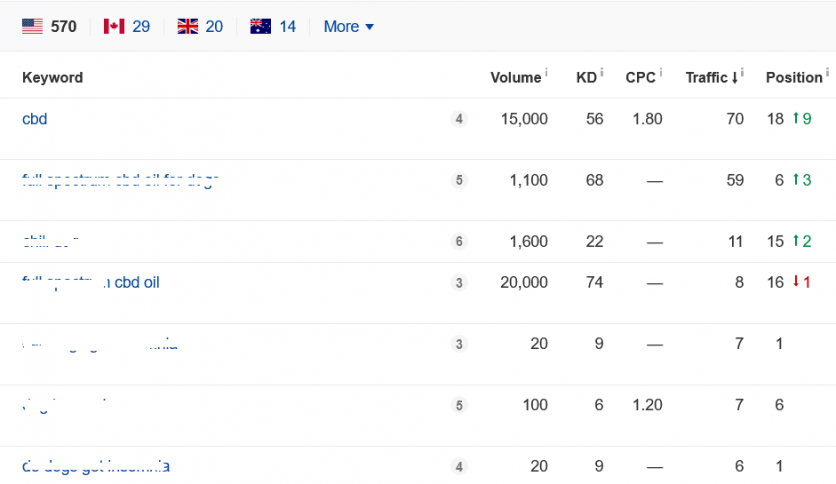Sort table by Volume column
Screen dimensions: 836x484
[x=515, y=78]
